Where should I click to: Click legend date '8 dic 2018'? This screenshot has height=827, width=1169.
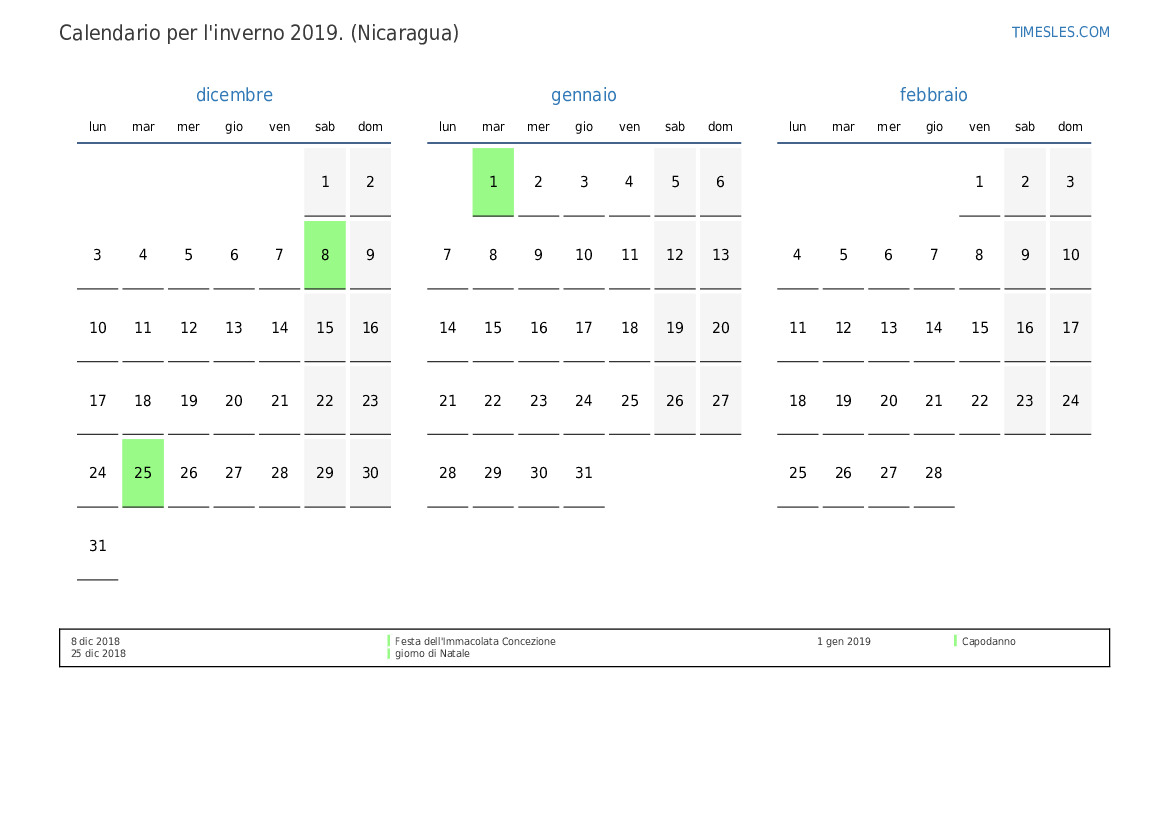95,641
